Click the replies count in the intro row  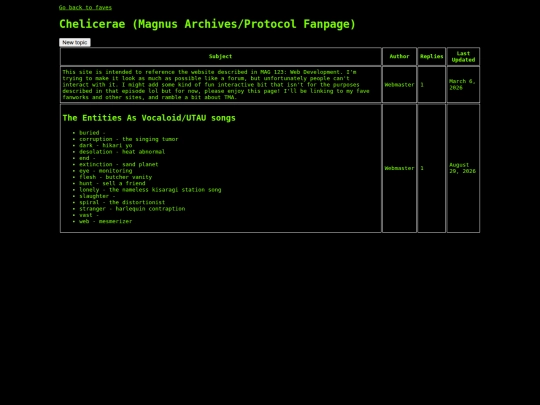click(x=422, y=85)
